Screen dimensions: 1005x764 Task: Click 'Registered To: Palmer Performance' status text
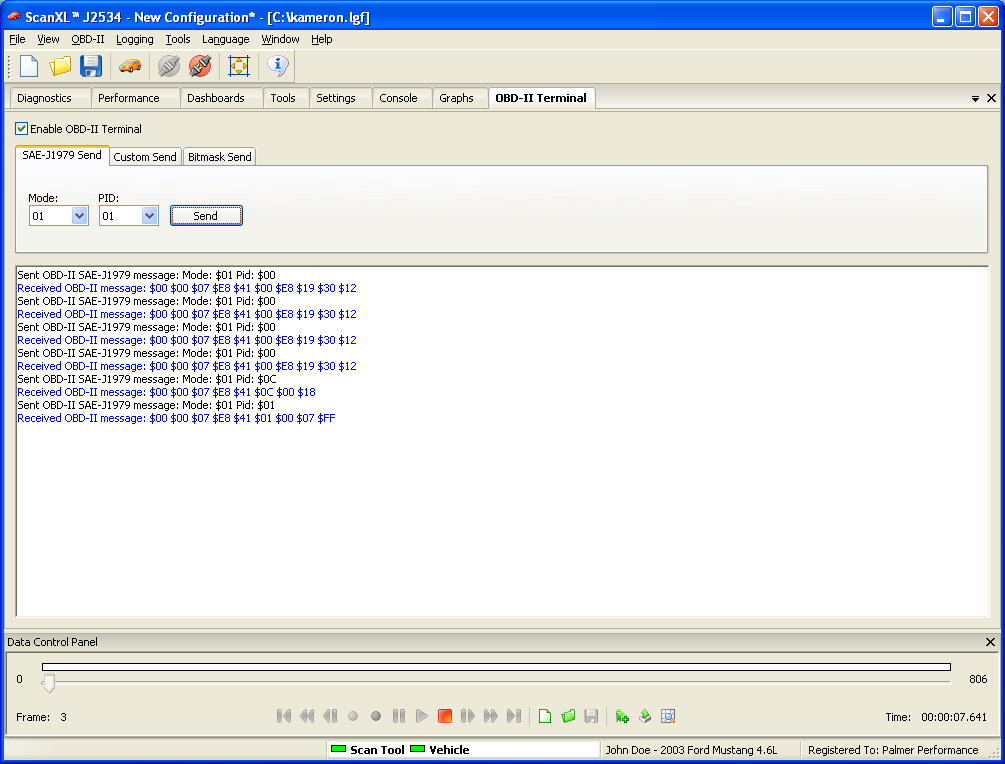[893, 750]
